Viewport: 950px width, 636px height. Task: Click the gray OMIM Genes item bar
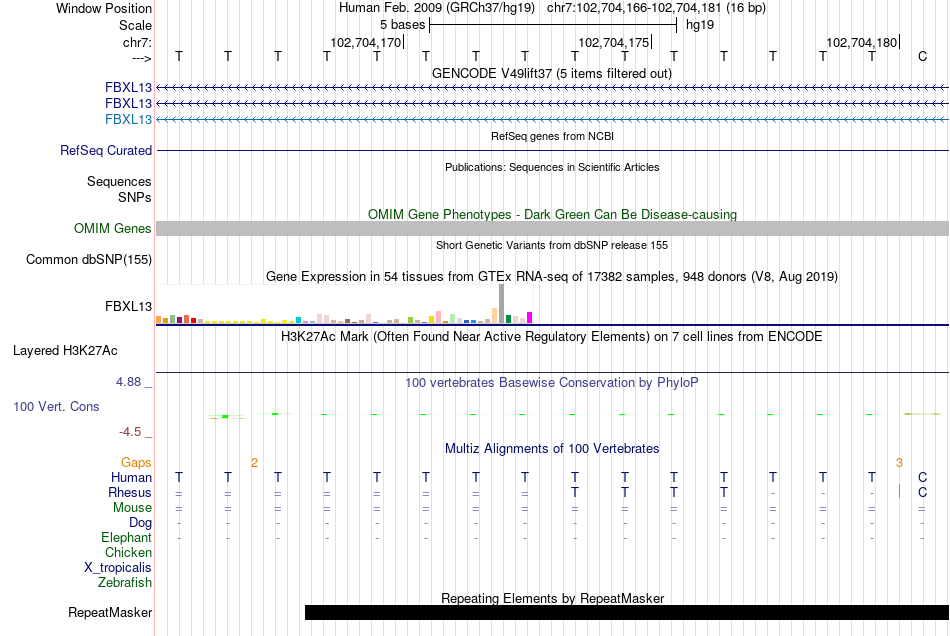tap(552, 228)
